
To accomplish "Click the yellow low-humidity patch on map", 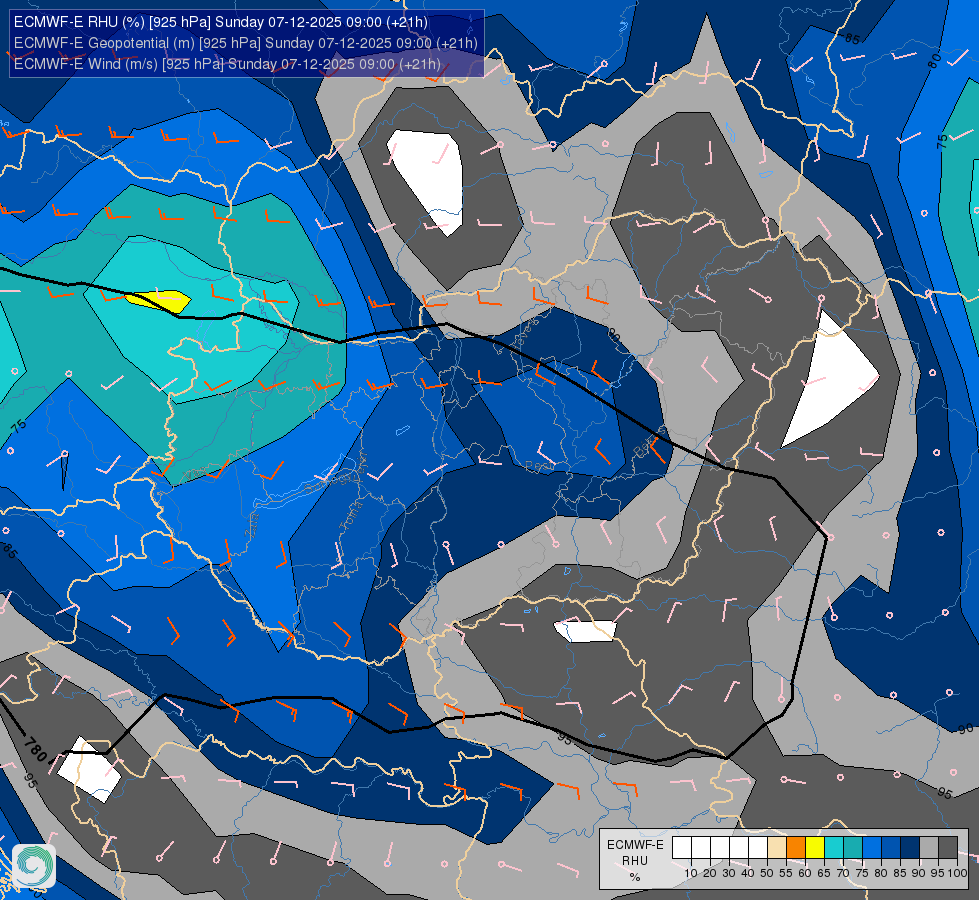I will point(158,300).
